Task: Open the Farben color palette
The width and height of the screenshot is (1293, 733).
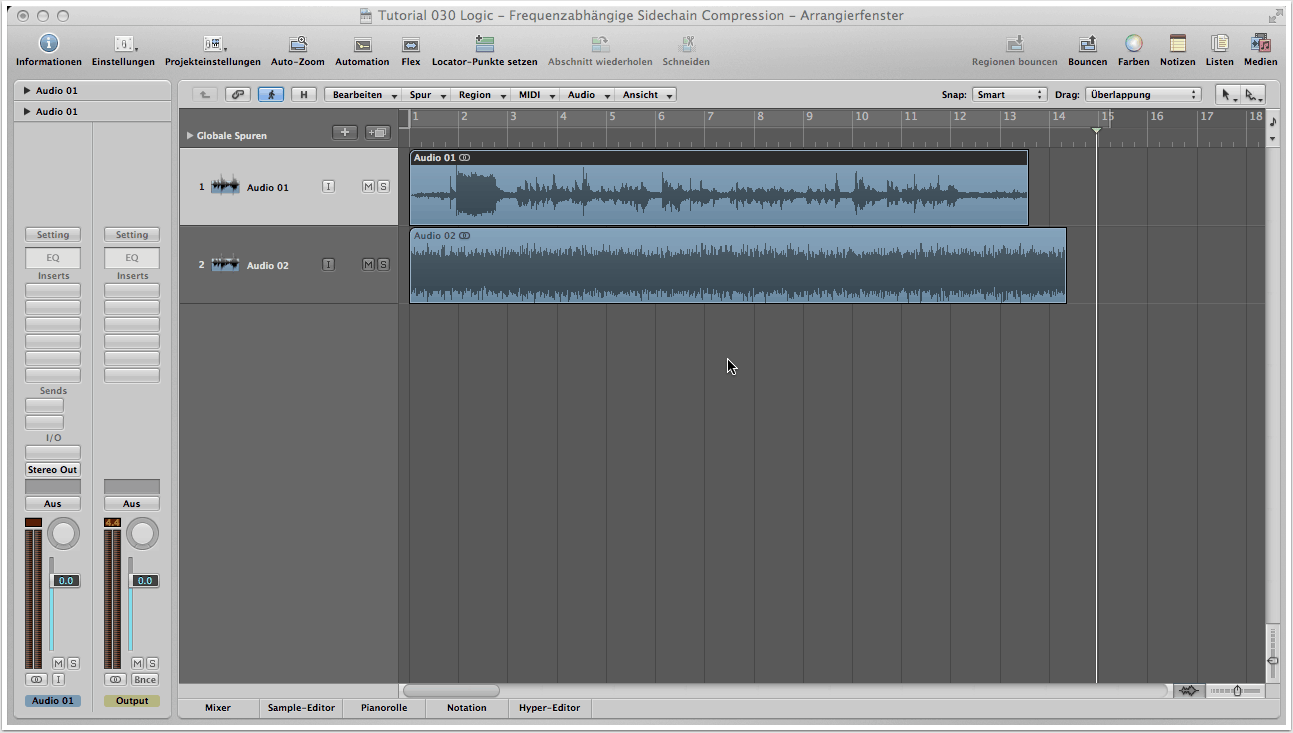Action: coord(1133,44)
